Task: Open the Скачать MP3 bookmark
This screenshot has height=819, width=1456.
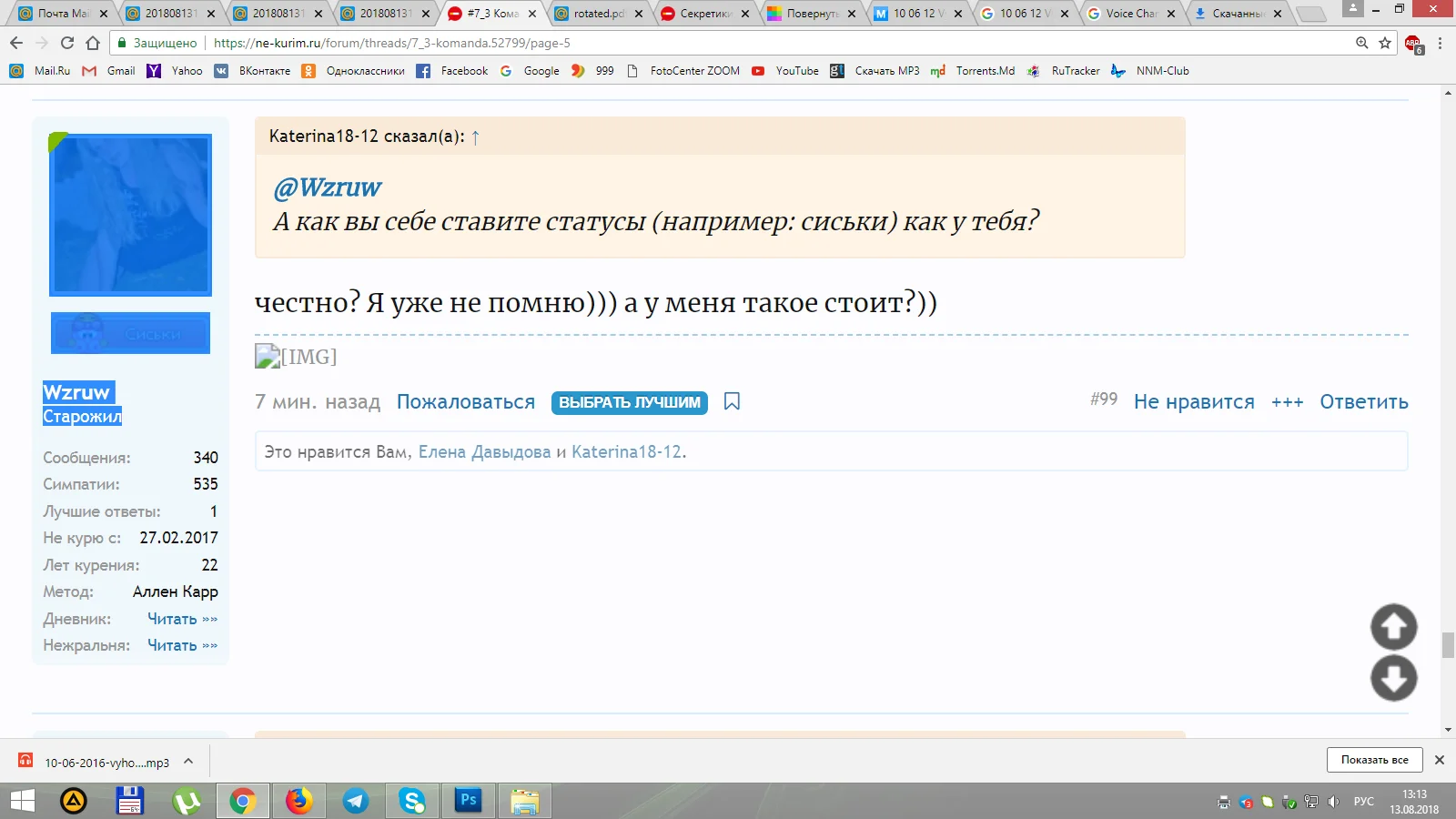Action: 875,71
